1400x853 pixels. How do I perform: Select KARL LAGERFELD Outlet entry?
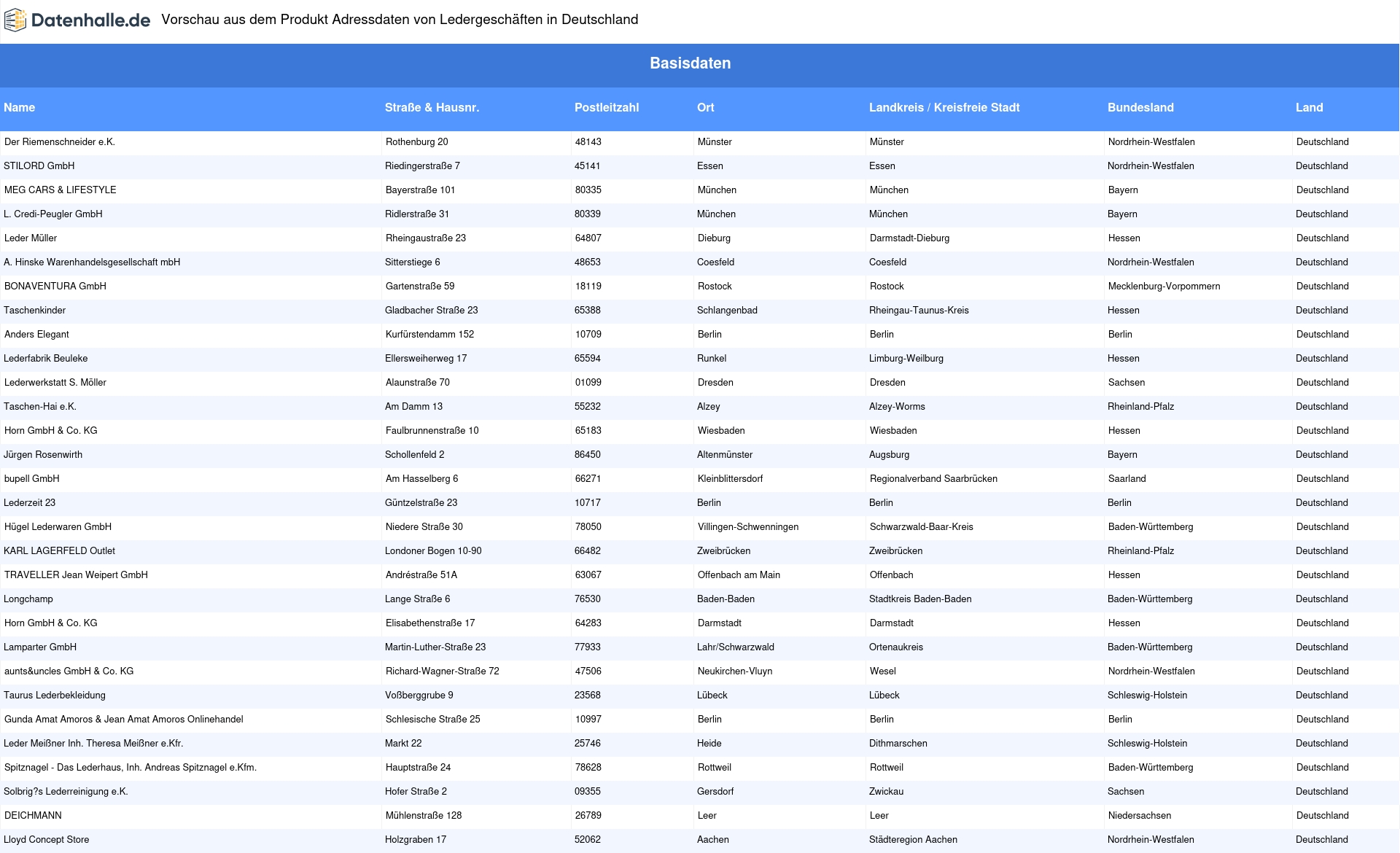click(x=60, y=550)
